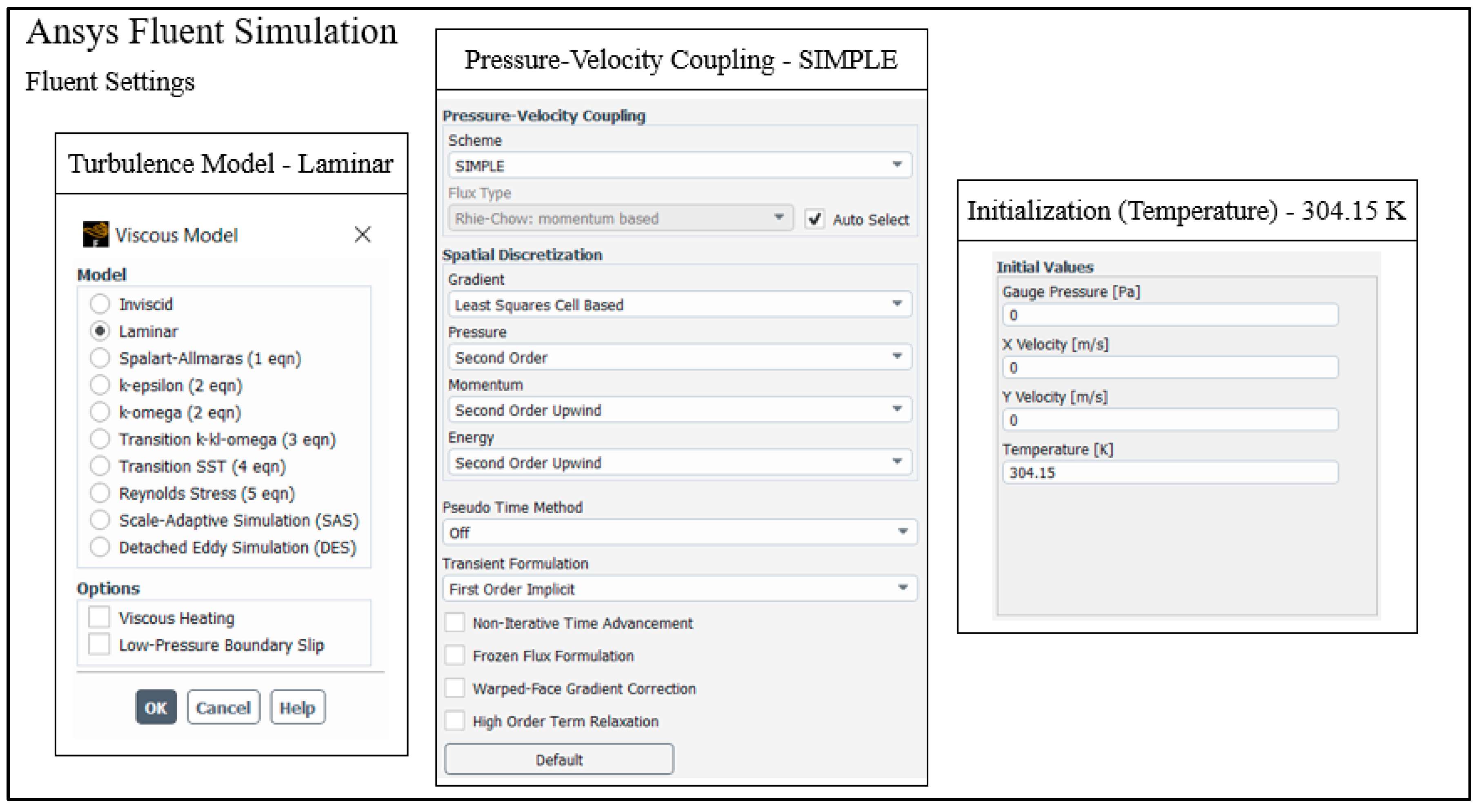Screen dimensions: 1477x812
Task: Tick Low-Pressure Boundary Slip checkbox
Action: 99,645
